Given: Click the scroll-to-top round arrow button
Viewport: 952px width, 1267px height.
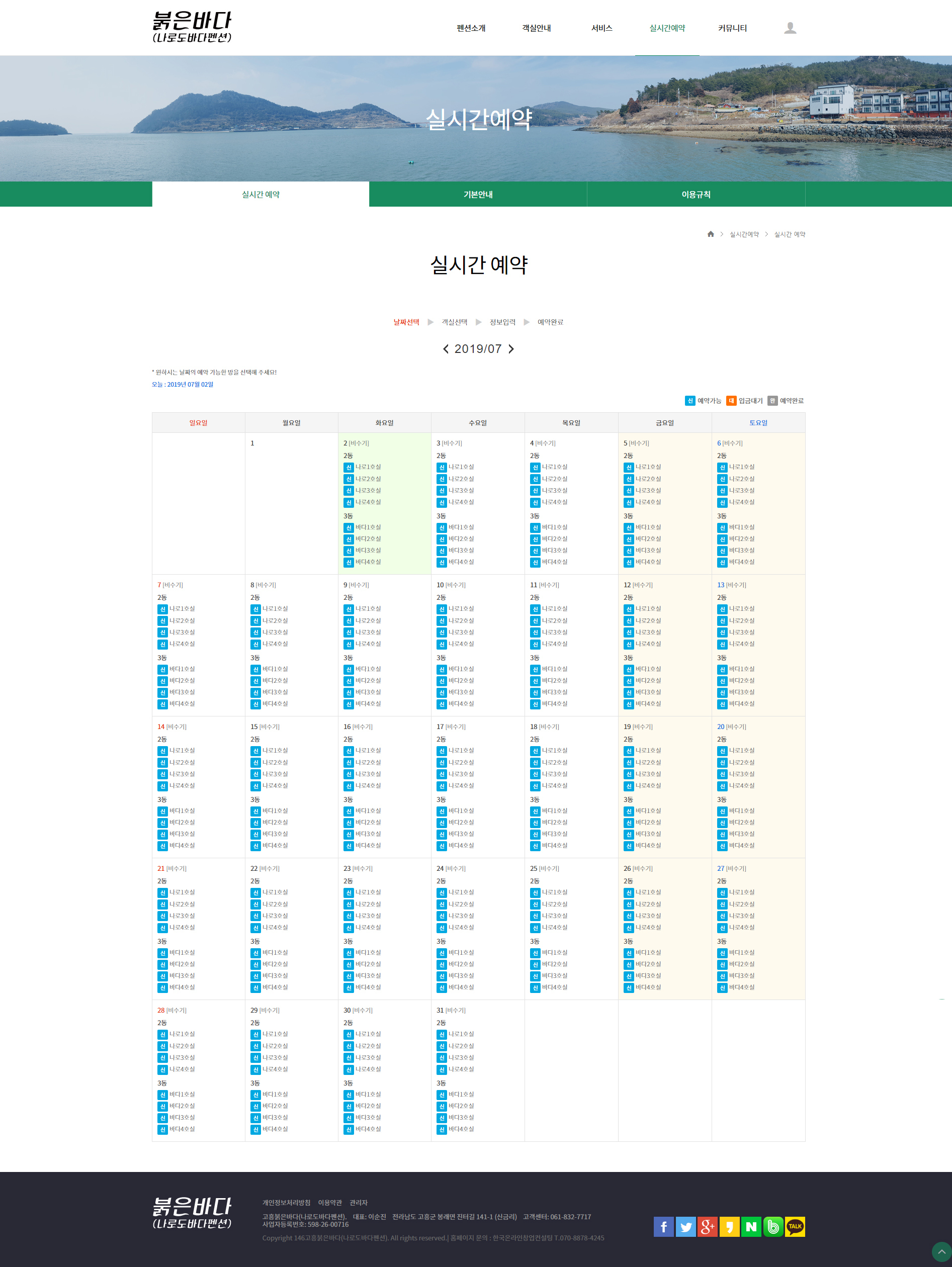Looking at the screenshot, I should pos(941,1251).
